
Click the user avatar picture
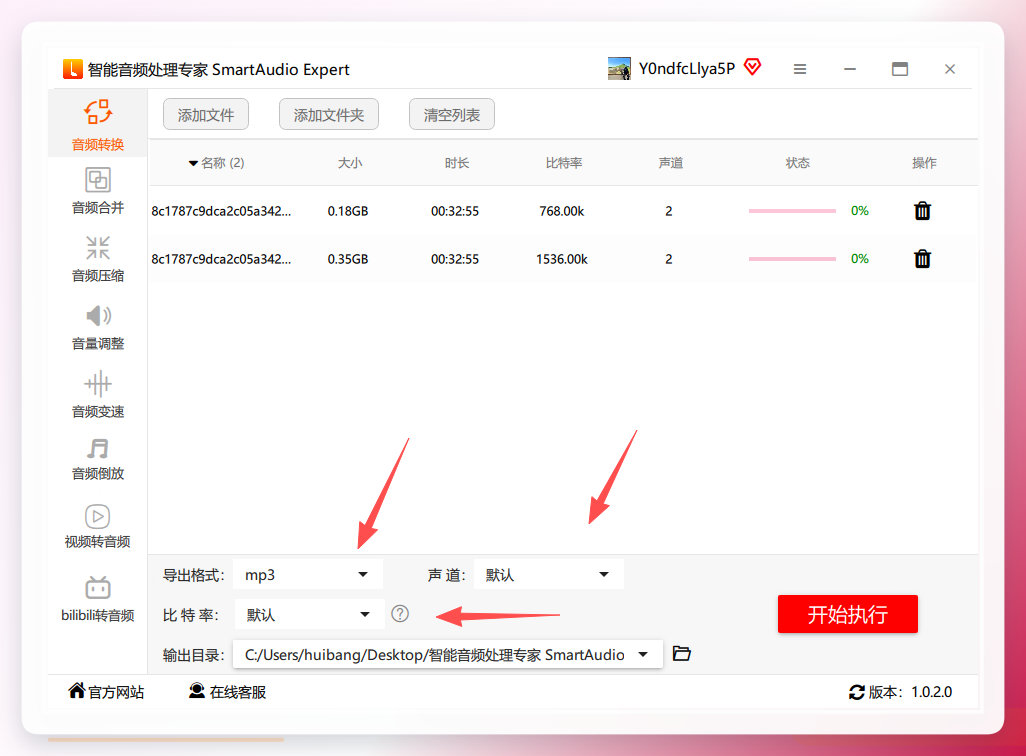[x=619, y=69]
